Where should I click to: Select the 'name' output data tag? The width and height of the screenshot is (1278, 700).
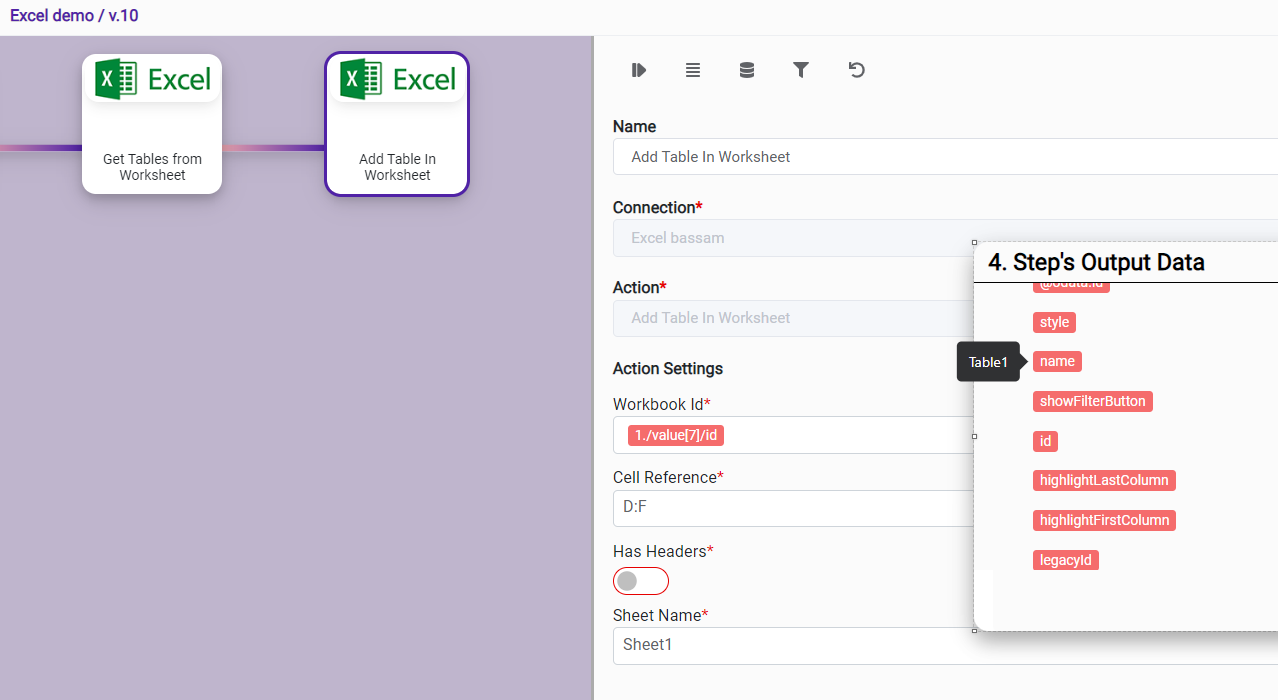[1057, 361]
